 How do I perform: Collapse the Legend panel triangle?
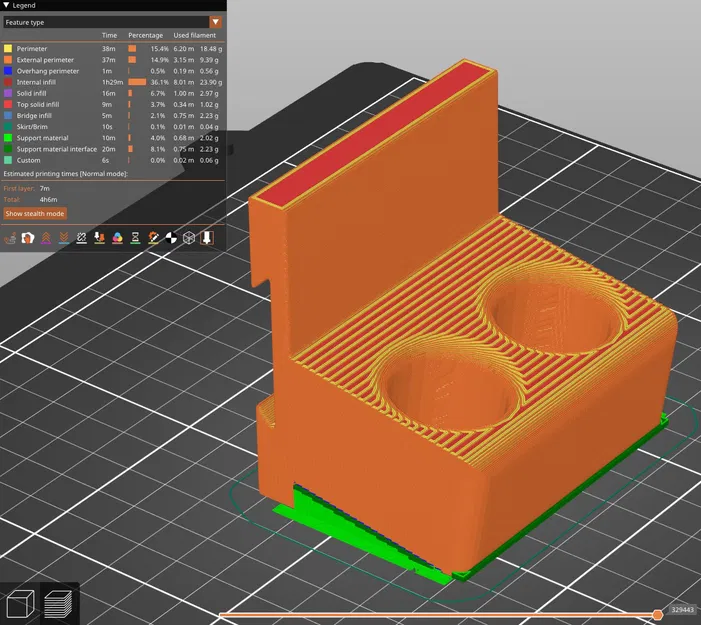[6, 5]
